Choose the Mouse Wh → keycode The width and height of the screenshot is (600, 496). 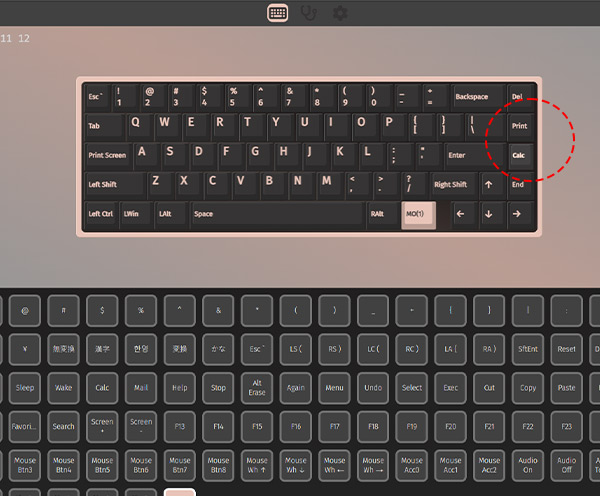tap(373, 465)
